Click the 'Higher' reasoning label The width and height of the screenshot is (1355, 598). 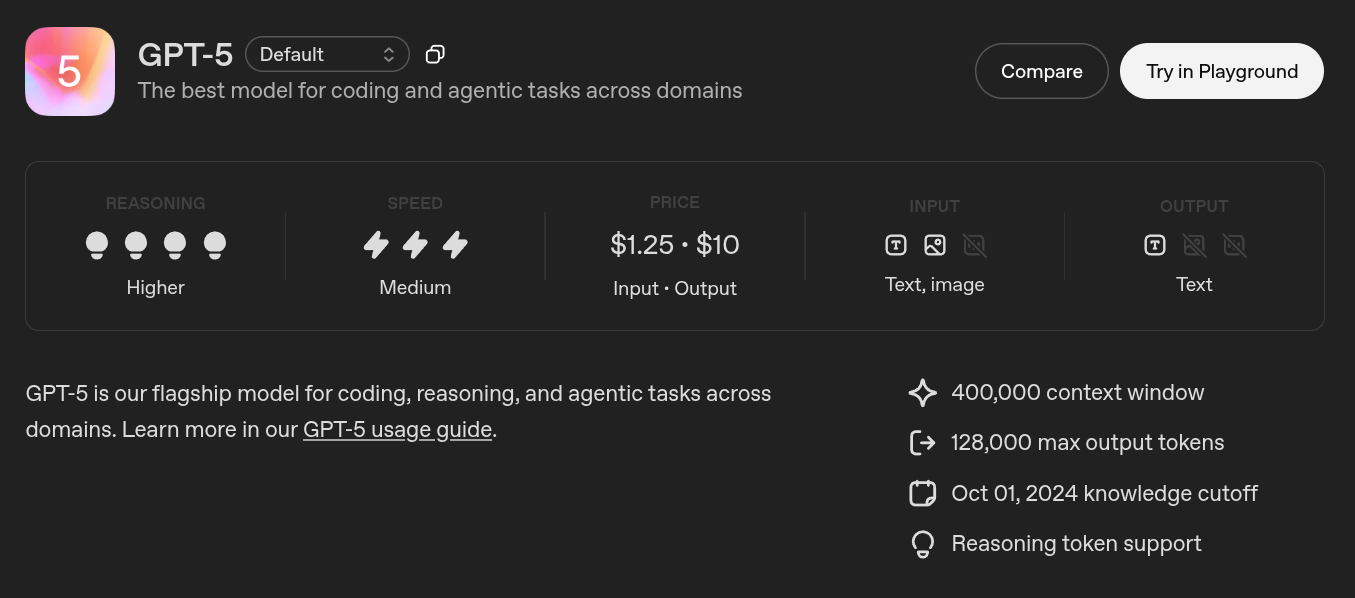[x=156, y=288]
